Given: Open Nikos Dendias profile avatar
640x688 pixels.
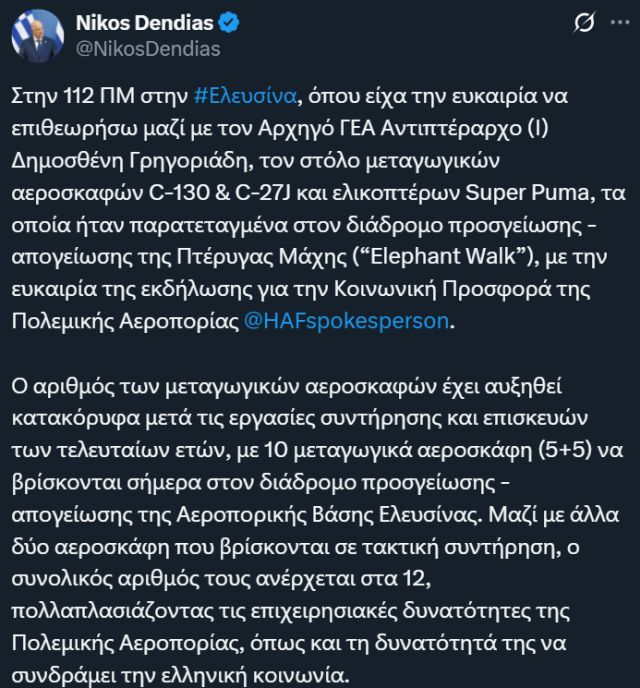Looking at the screenshot, I should click(33, 35).
